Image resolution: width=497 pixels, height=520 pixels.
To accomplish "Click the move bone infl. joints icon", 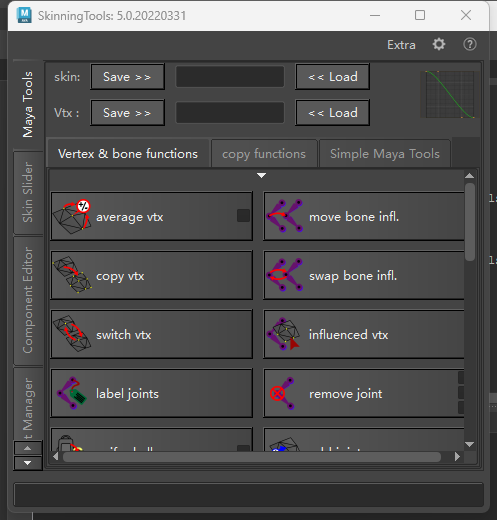I will point(285,216).
